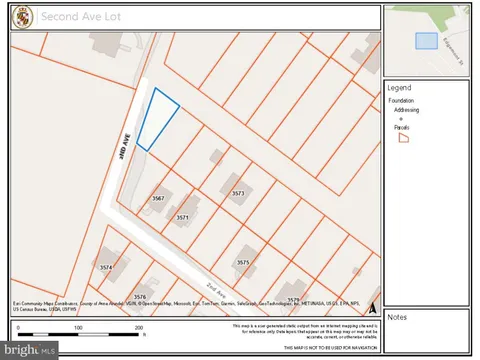Image resolution: width=480 pixels, height=360 pixels.
Task: Click the map disclaimer paragraph
Action: pyautogui.click(x=305, y=331)
